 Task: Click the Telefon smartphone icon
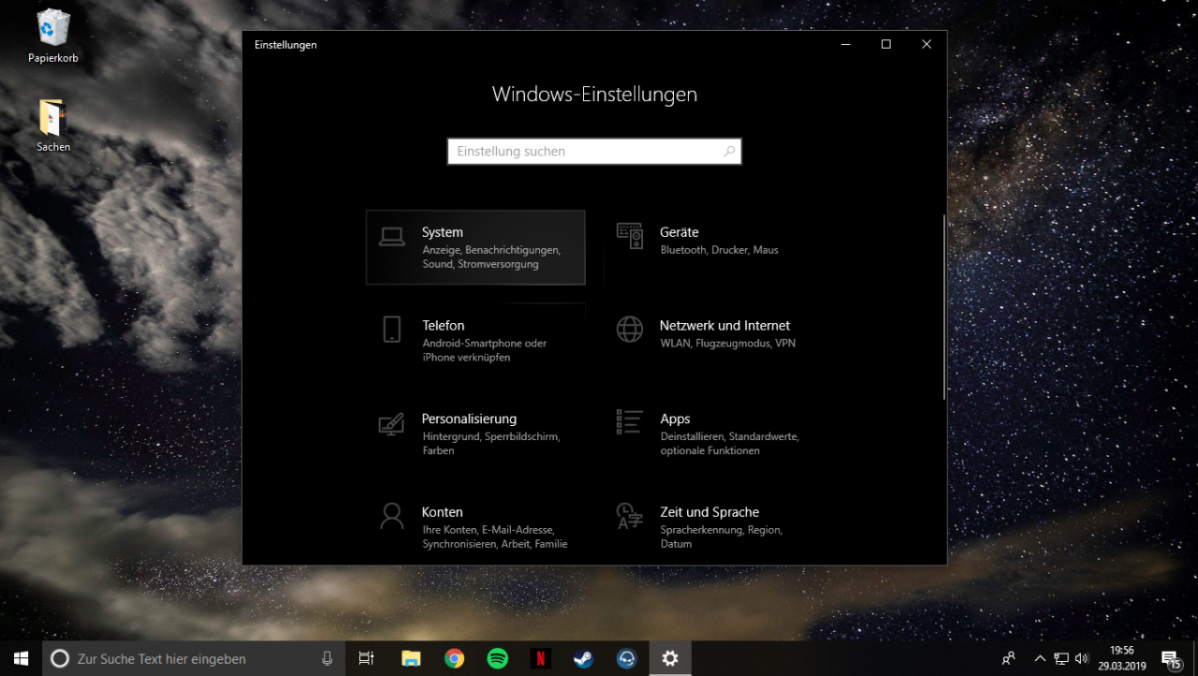392,329
